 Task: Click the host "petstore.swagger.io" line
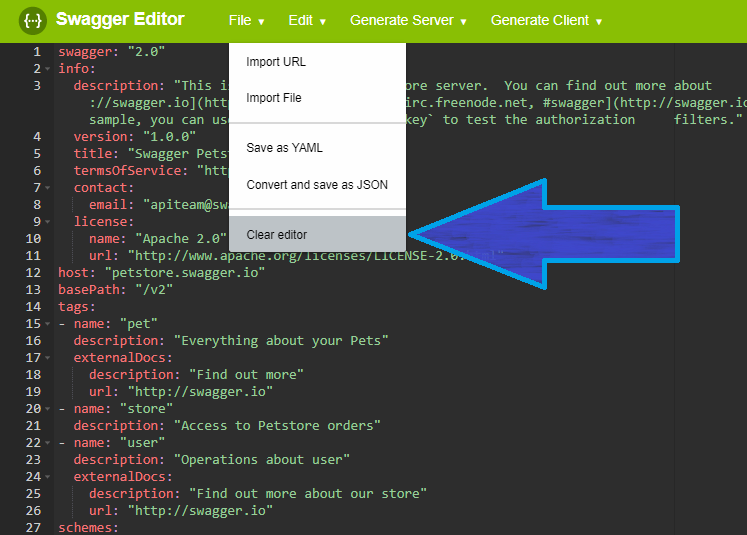click(x=162, y=273)
